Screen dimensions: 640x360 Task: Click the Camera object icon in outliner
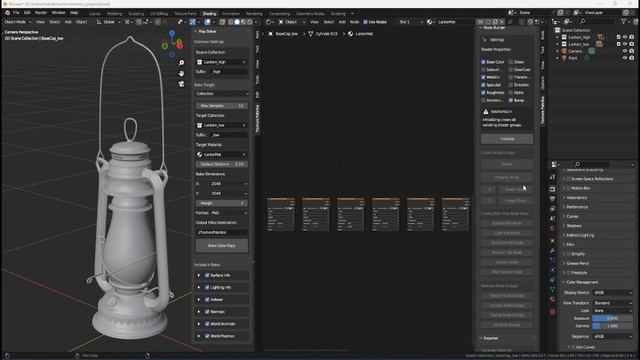564,51
